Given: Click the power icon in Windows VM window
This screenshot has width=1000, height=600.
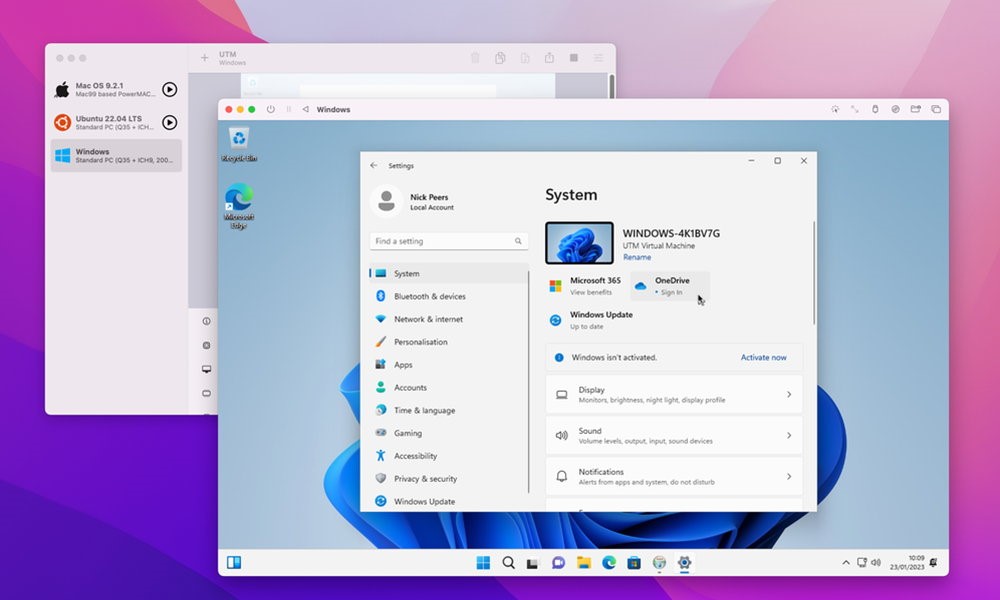Looking at the screenshot, I should pyautogui.click(x=271, y=109).
